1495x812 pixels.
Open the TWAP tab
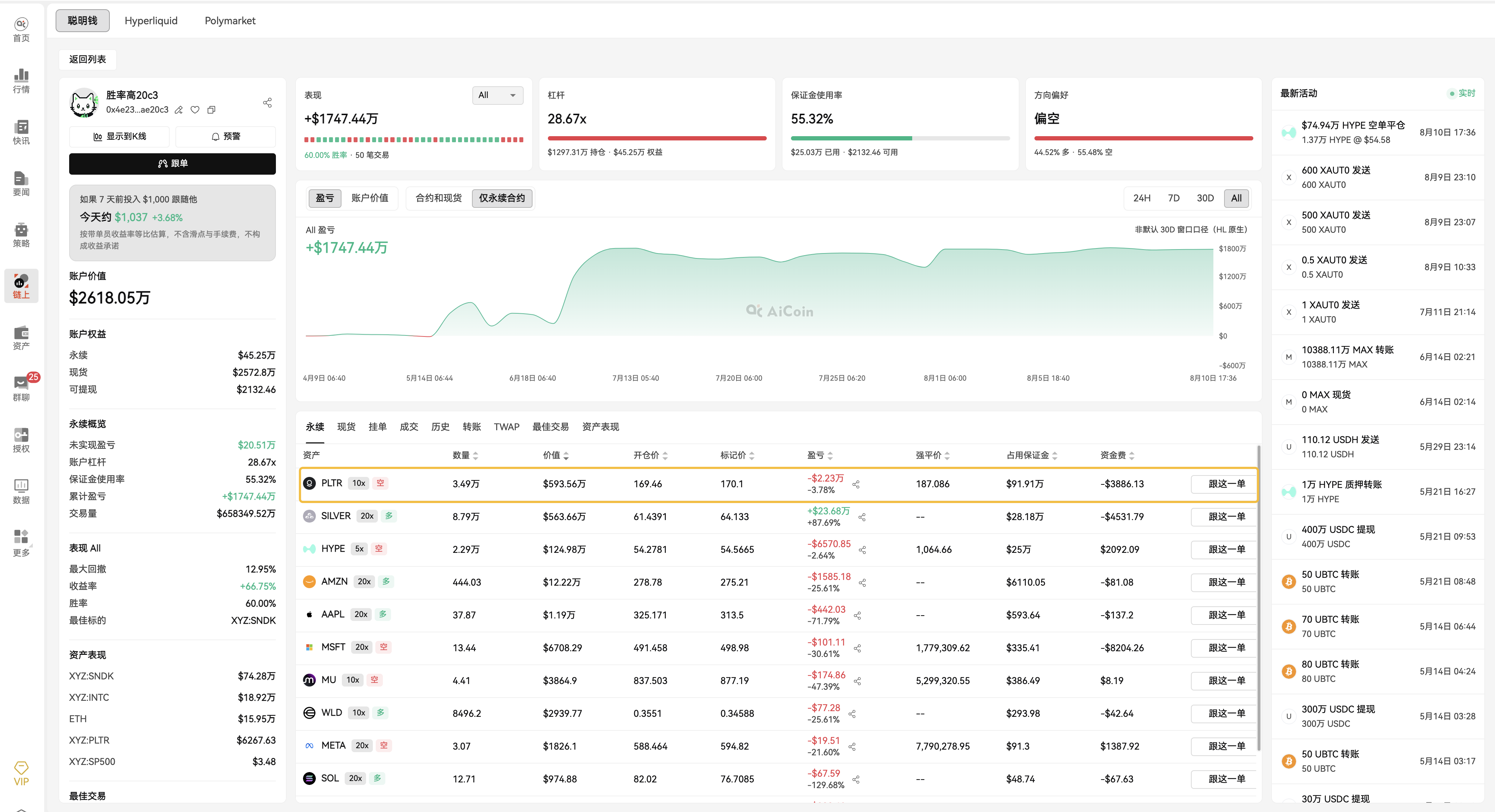[506, 427]
